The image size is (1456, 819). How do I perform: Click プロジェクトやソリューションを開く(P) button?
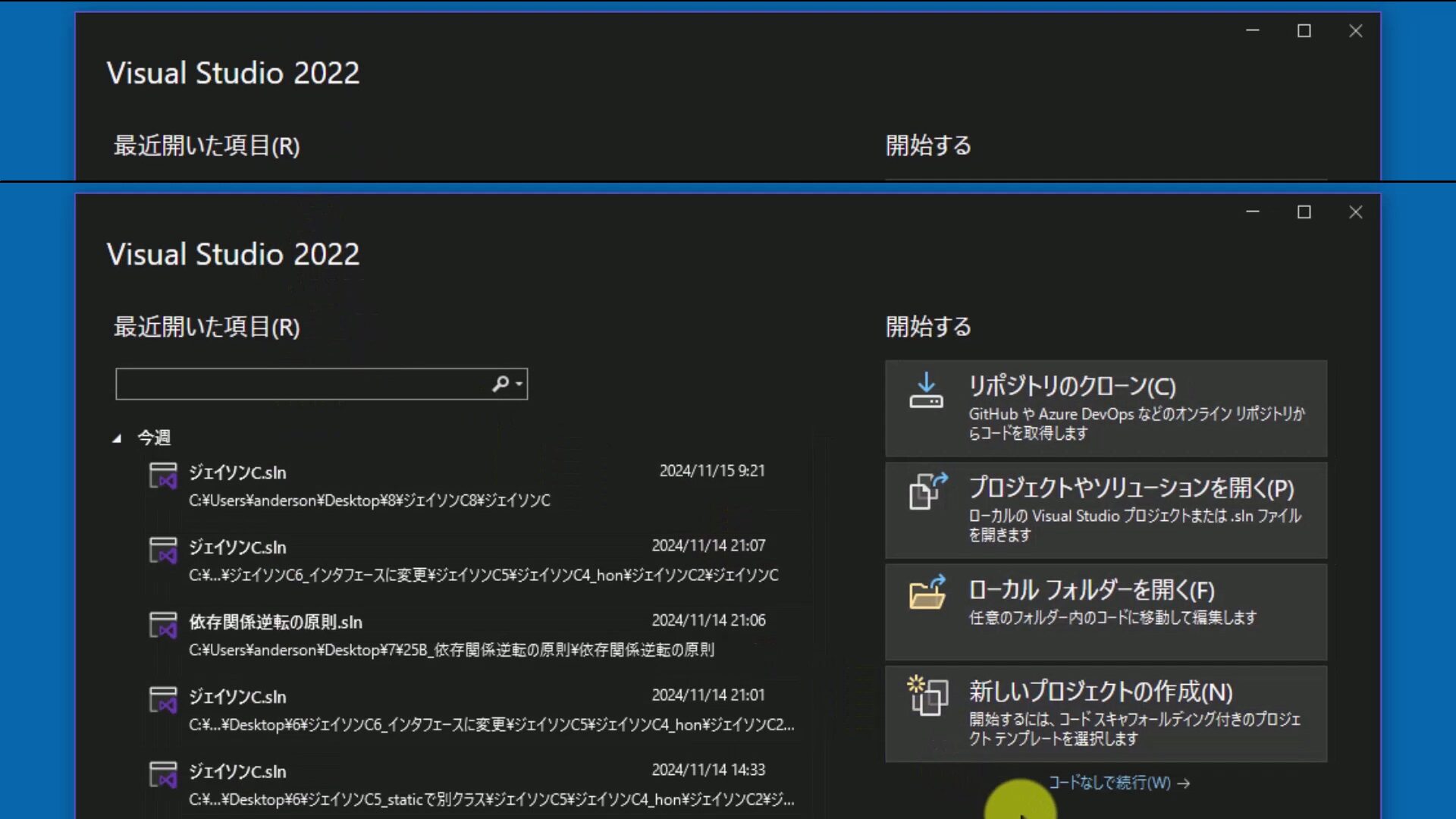1106,510
